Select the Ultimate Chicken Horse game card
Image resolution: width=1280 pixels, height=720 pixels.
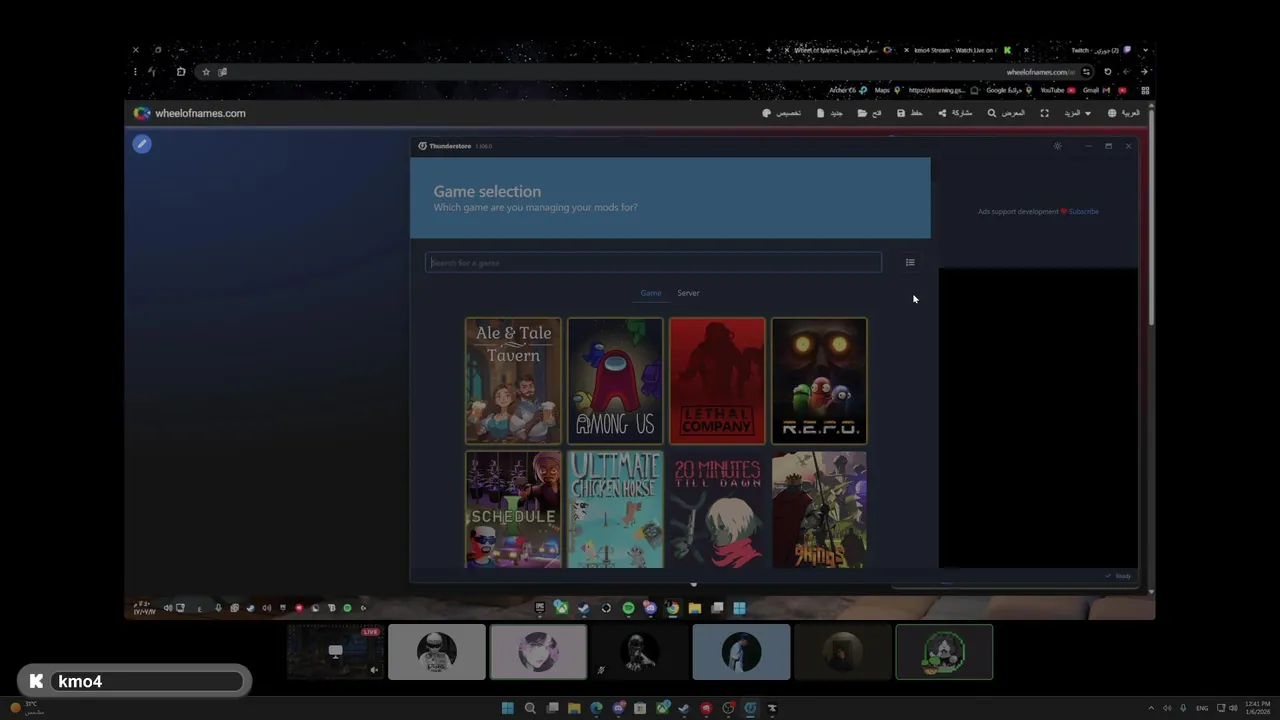[615, 509]
